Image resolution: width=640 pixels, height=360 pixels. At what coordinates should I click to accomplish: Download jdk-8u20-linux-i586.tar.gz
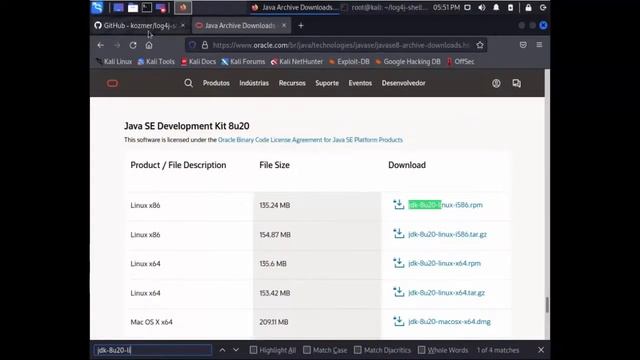[447, 234]
